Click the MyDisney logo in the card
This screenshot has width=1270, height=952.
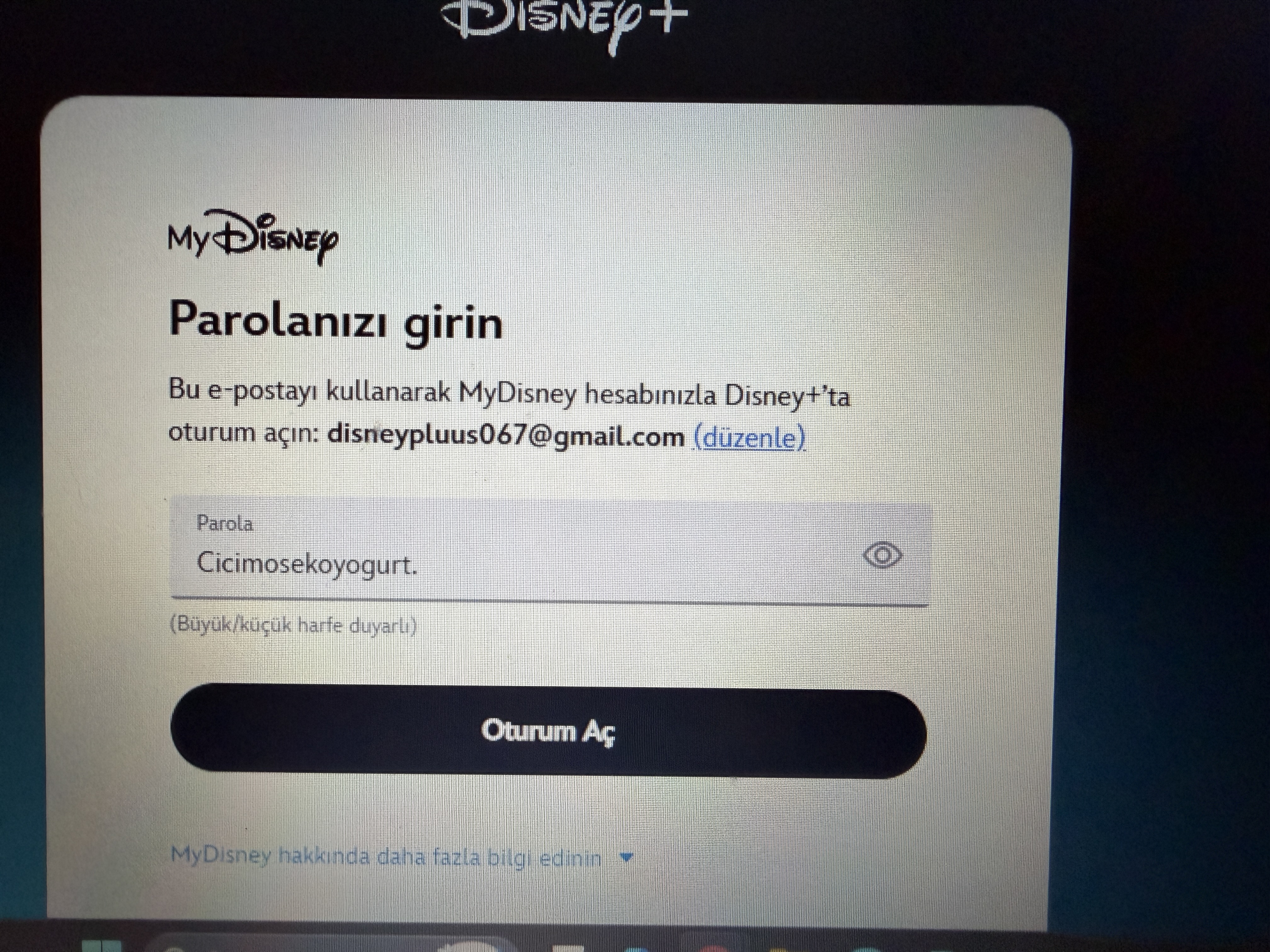click(253, 237)
